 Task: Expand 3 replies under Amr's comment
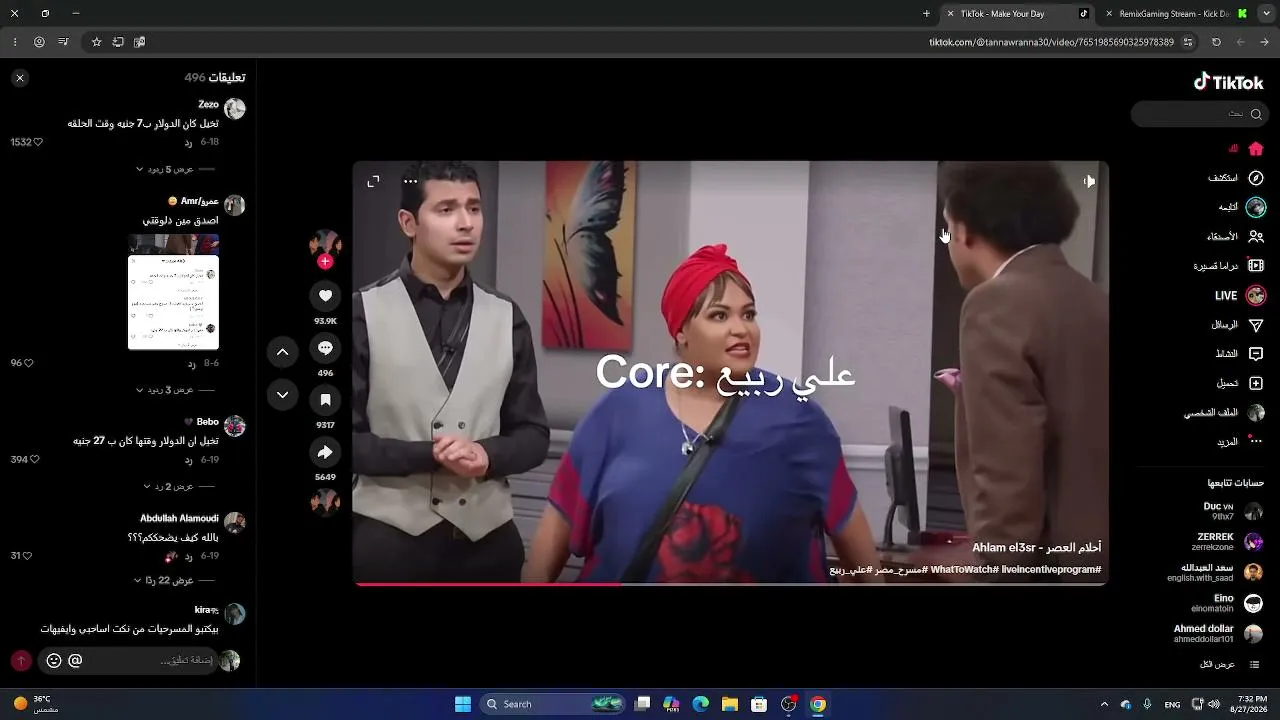tap(176, 390)
